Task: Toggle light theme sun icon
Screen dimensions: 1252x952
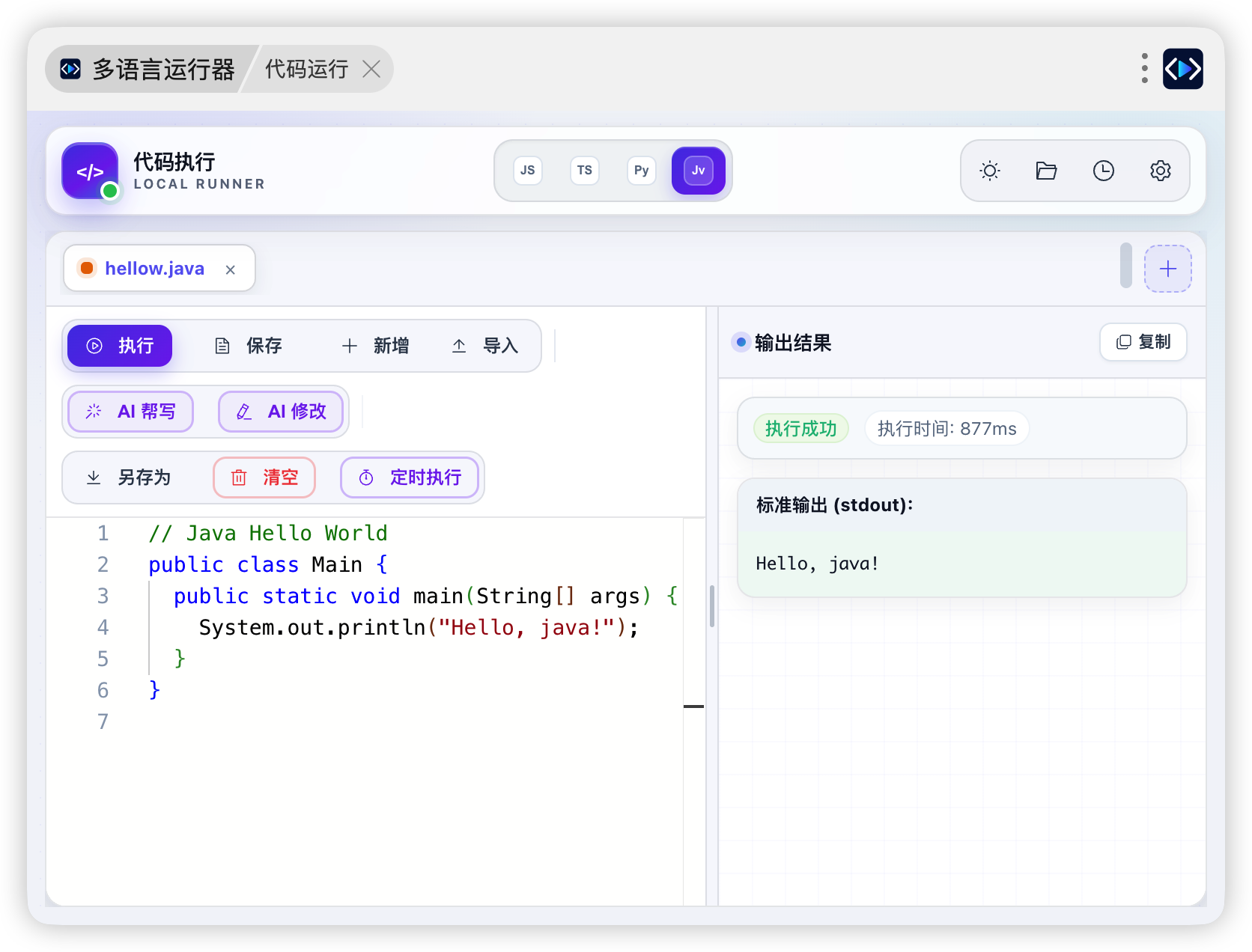Action: click(990, 171)
